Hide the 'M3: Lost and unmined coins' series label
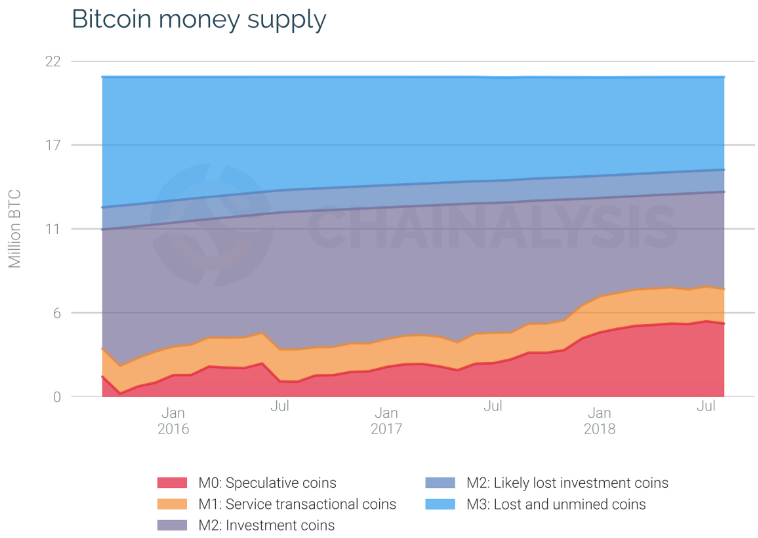This screenshot has height=538, width=758. pos(542,504)
